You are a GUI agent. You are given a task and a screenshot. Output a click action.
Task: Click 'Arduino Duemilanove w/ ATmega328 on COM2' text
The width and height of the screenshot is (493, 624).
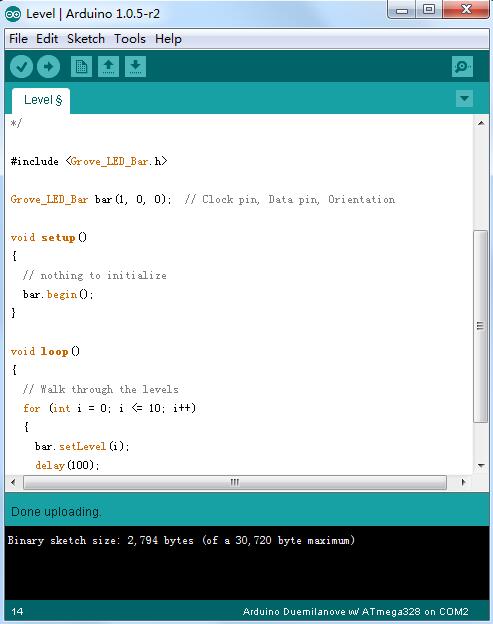coord(356,612)
